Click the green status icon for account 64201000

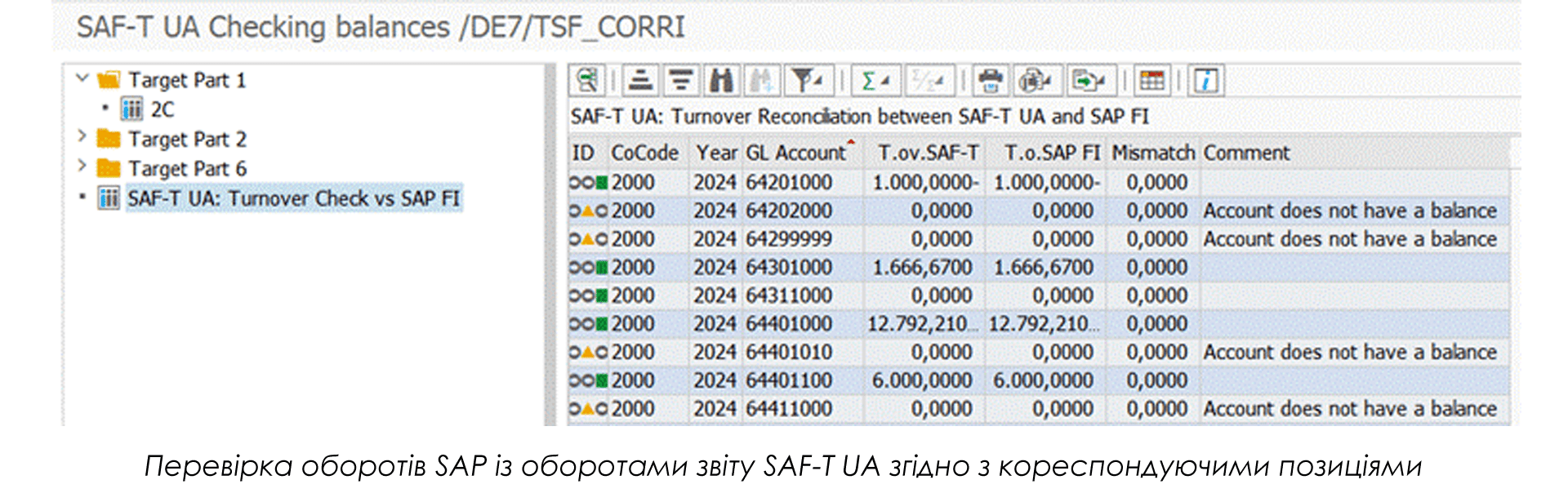click(x=602, y=182)
